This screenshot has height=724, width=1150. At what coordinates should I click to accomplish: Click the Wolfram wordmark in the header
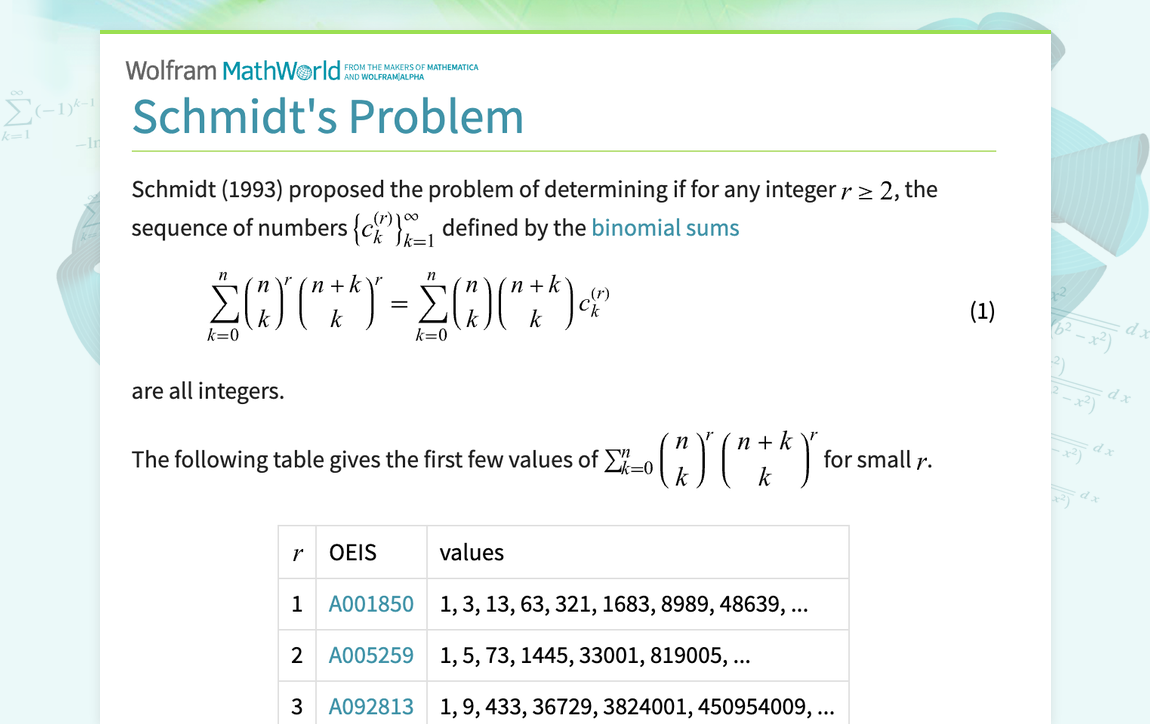[x=172, y=70]
